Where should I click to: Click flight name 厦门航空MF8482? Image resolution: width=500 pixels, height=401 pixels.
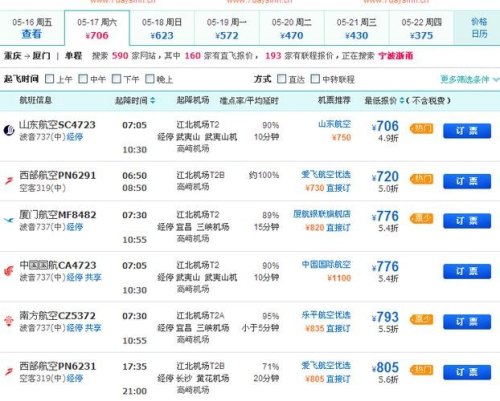[57, 215]
